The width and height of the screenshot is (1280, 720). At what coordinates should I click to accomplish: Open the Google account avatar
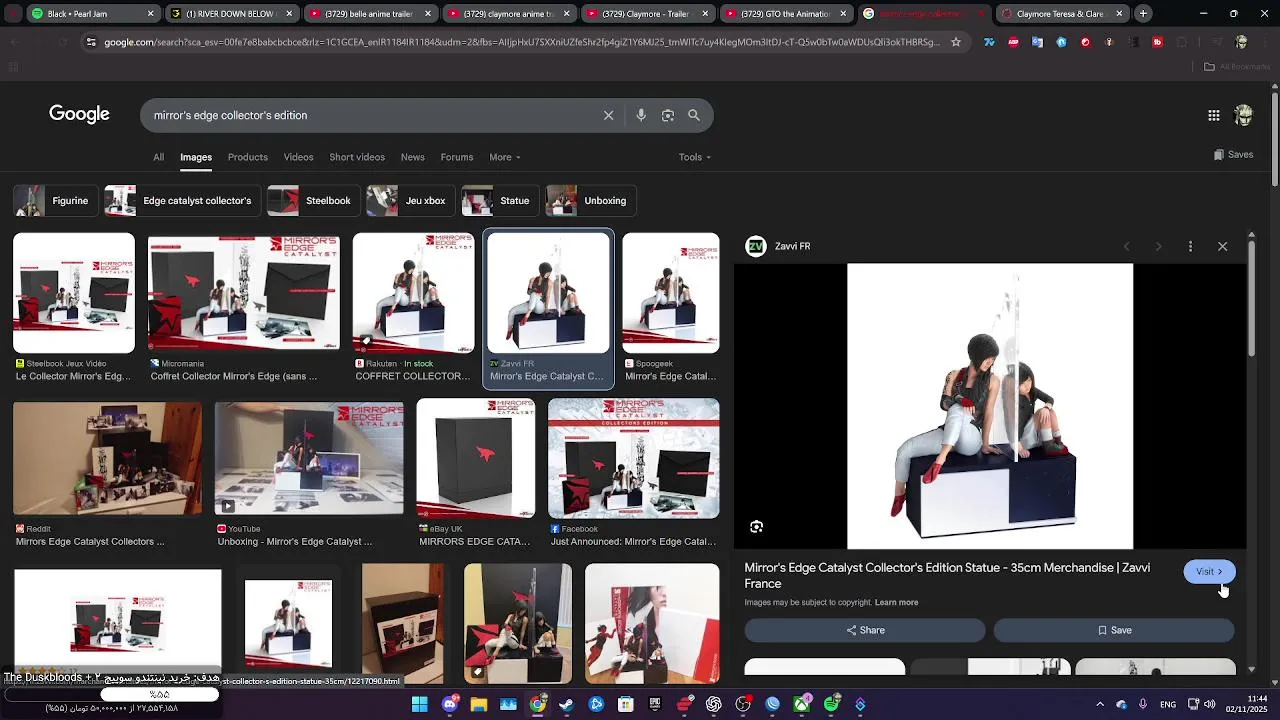(1244, 115)
